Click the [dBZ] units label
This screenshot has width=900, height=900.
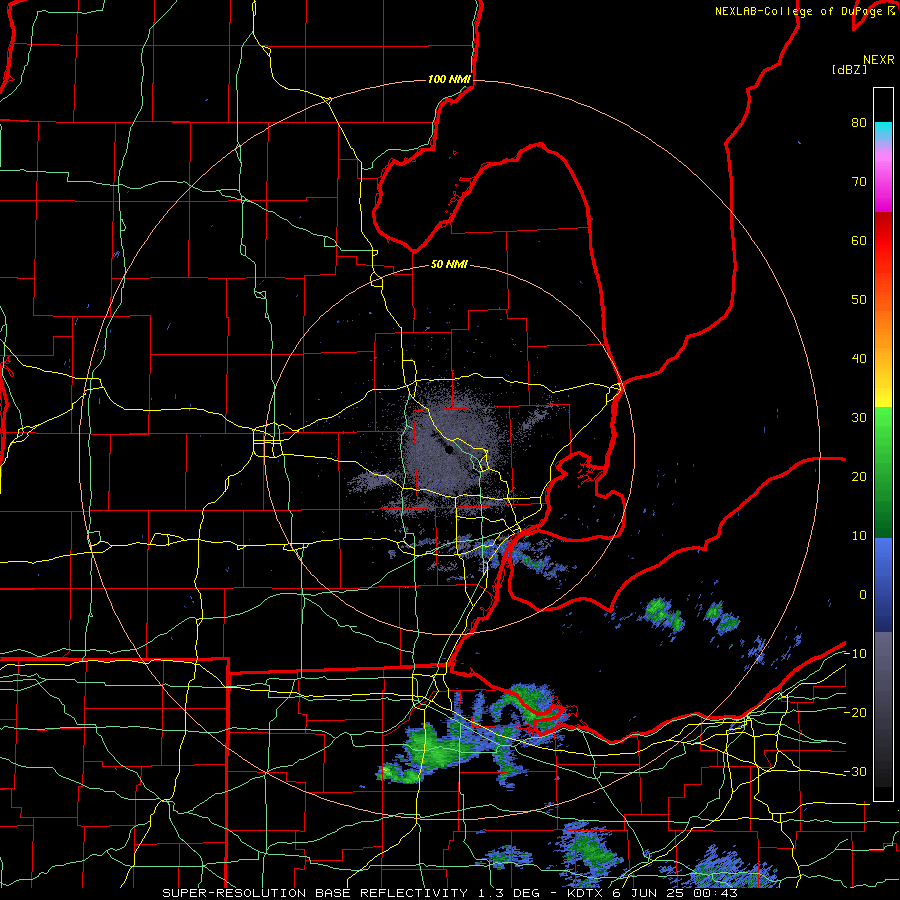point(849,69)
